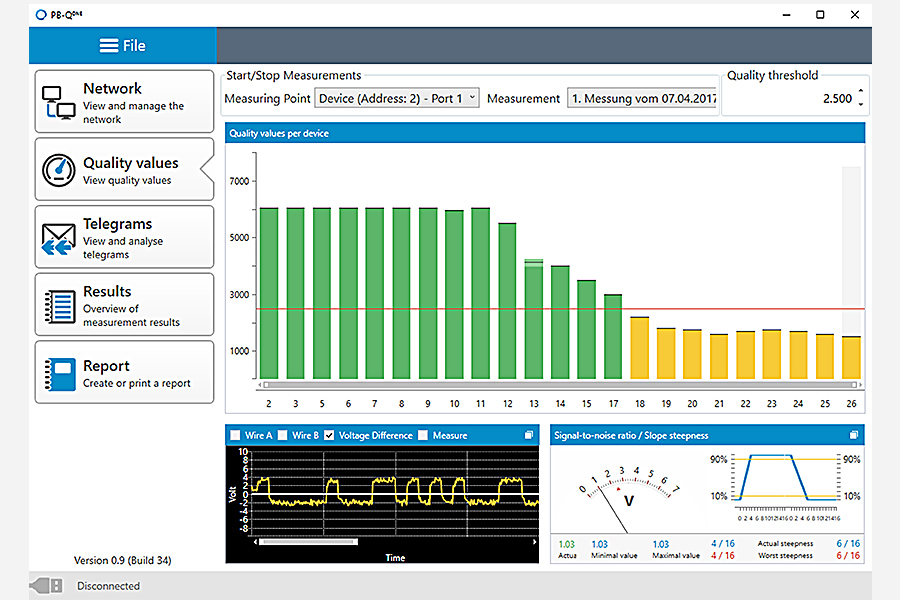Toggle the Measure checkbox

pos(423,435)
